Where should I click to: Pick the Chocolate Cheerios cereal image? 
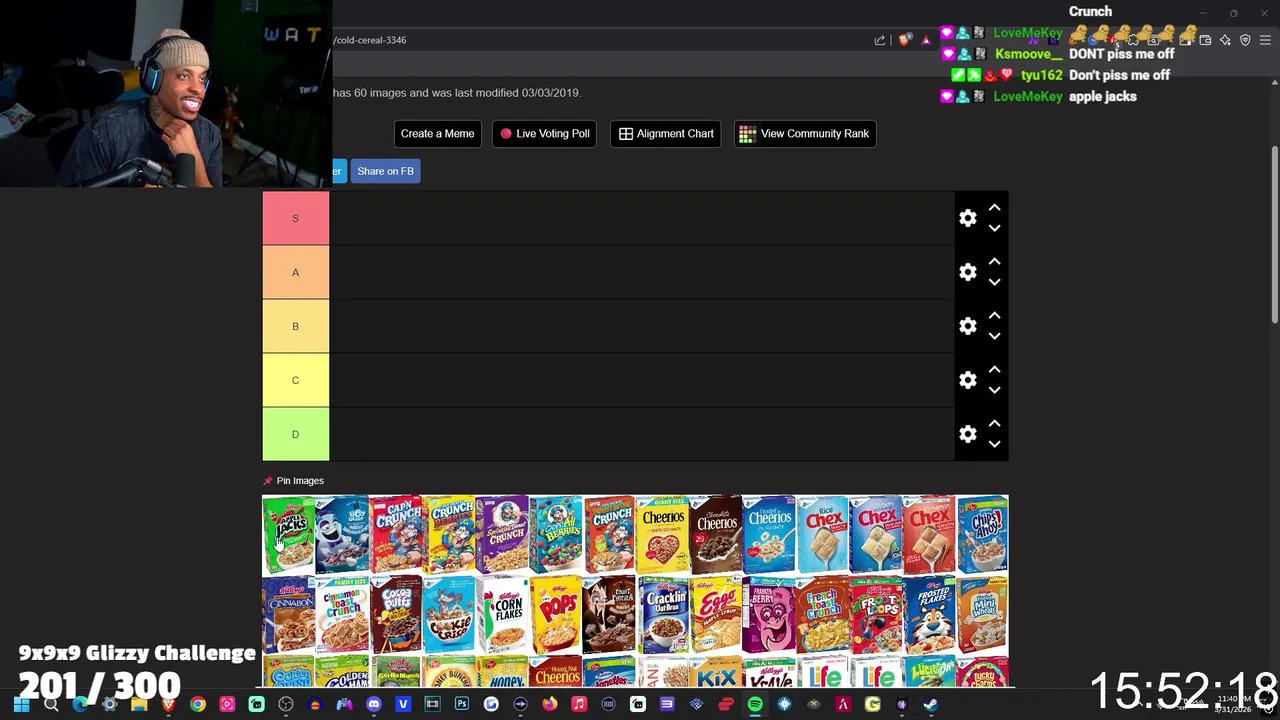715,535
